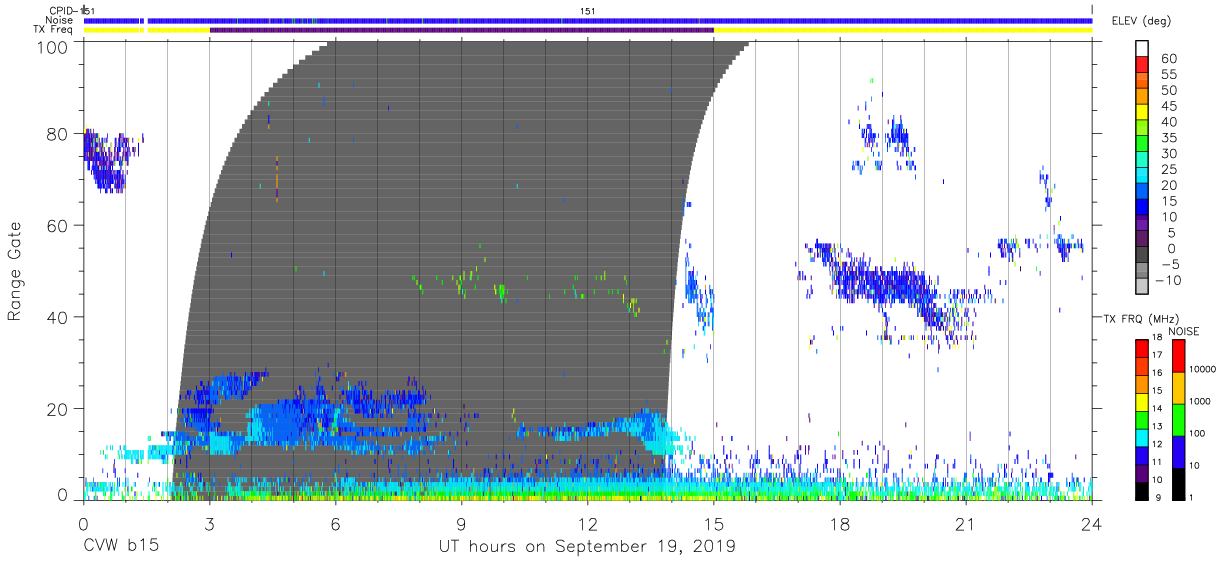Click the '6' tick on the UT hours axis
The width and height of the screenshot is (1228, 567).
(336, 524)
